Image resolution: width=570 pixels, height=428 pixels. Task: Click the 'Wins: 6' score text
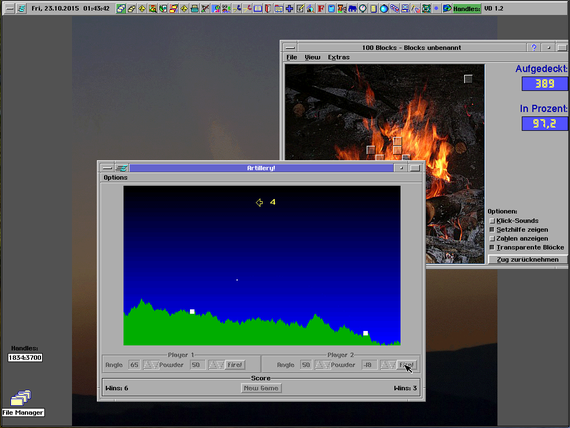(117, 388)
